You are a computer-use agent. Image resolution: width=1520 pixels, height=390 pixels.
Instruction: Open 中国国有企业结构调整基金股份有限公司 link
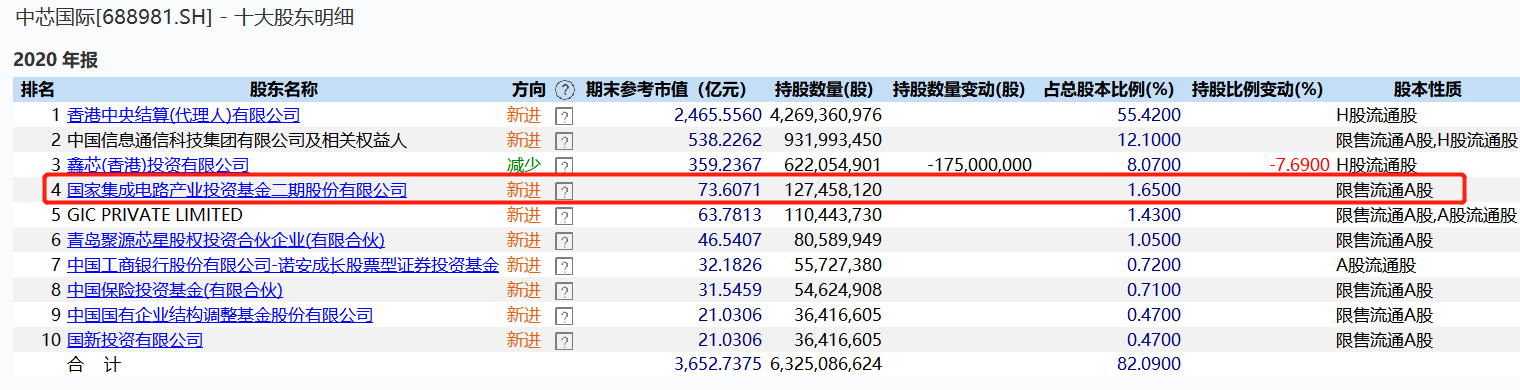(220, 315)
